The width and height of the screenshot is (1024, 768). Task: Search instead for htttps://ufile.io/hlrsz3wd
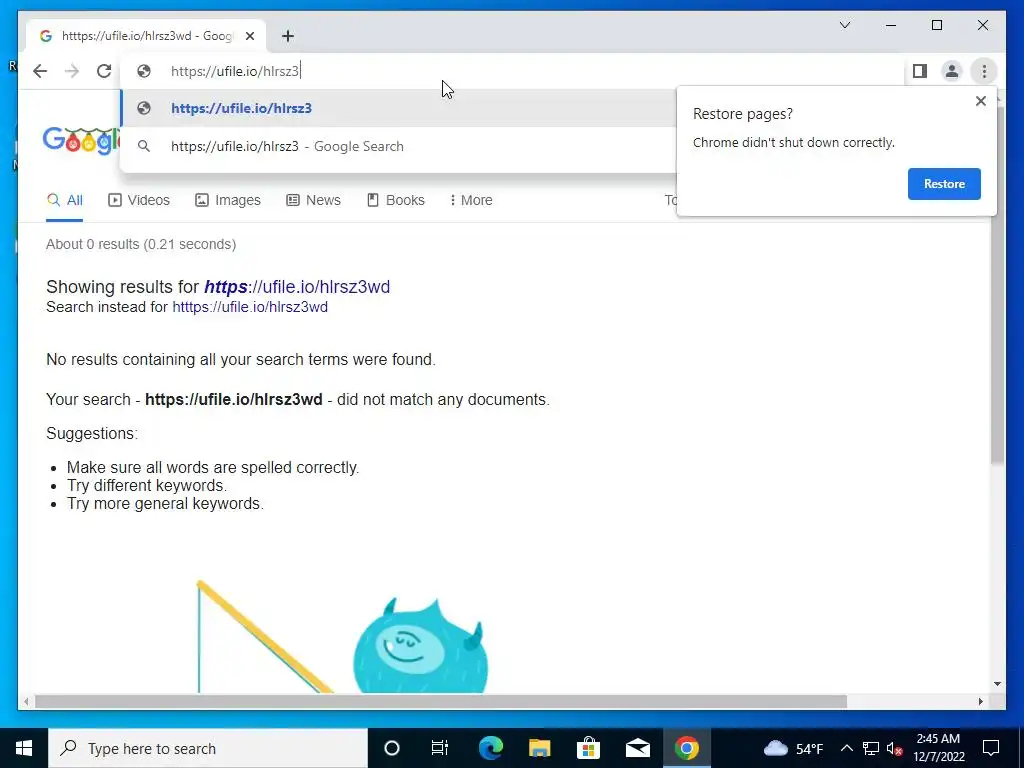250,307
